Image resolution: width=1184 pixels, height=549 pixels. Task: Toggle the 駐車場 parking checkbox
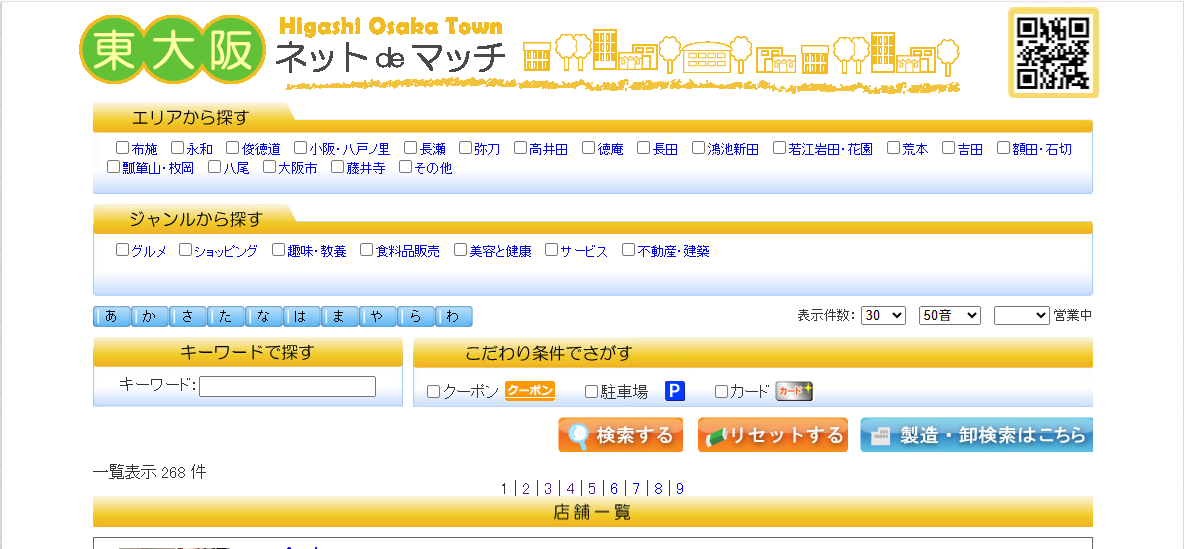(591, 392)
